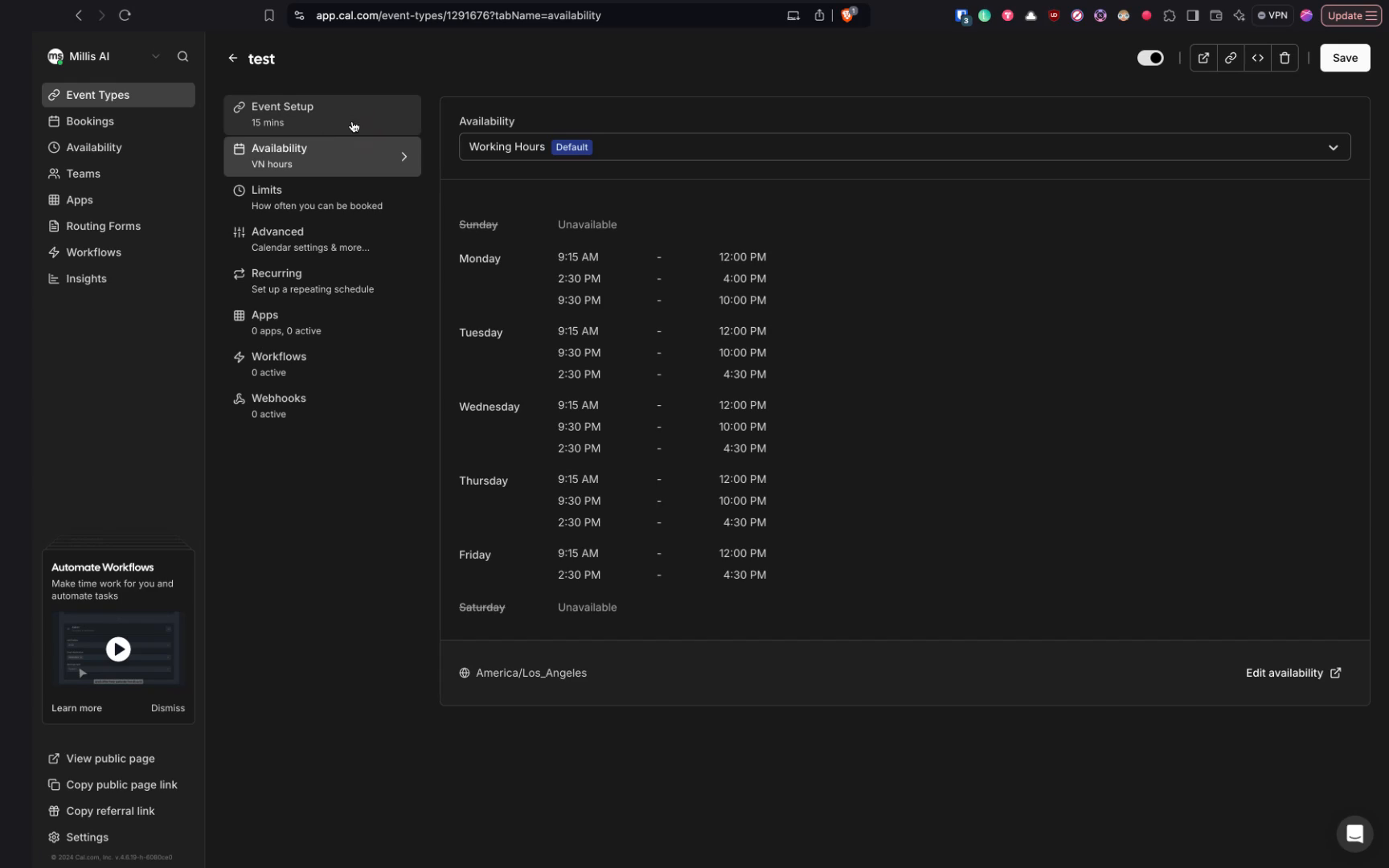The image size is (1389, 868).
Task: Play the Automate Workflows video
Action: pyautogui.click(x=118, y=649)
